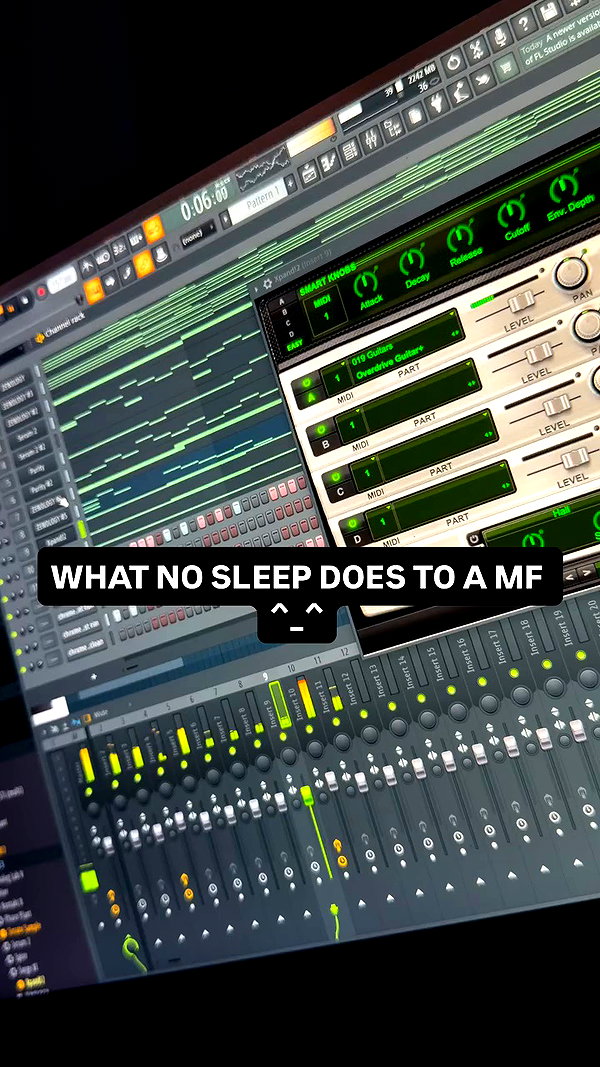Open part B empty patch display

click(x=422, y=397)
